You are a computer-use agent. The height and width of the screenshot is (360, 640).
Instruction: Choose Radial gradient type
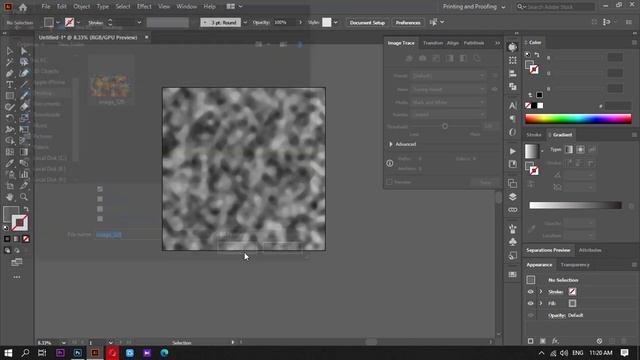tap(580, 150)
